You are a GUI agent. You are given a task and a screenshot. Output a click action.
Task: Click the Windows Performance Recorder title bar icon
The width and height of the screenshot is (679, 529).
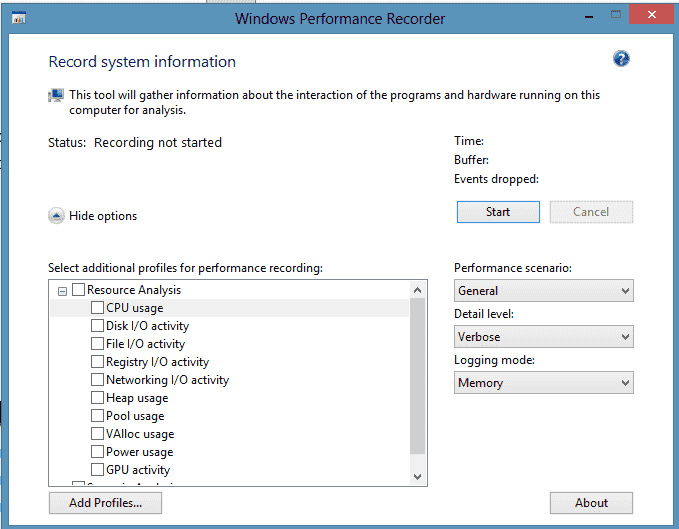pos(19,18)
